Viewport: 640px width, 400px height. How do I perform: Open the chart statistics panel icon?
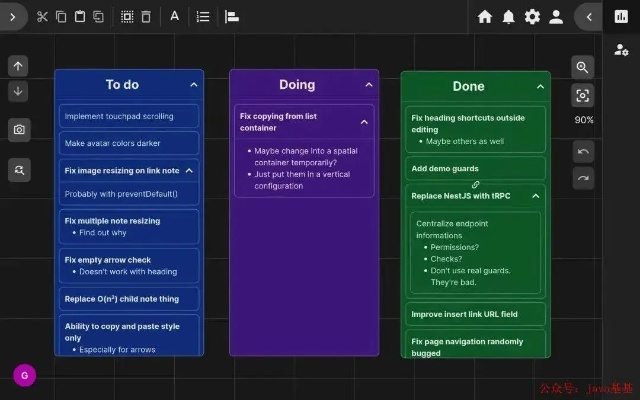click(x=621, y=16)
